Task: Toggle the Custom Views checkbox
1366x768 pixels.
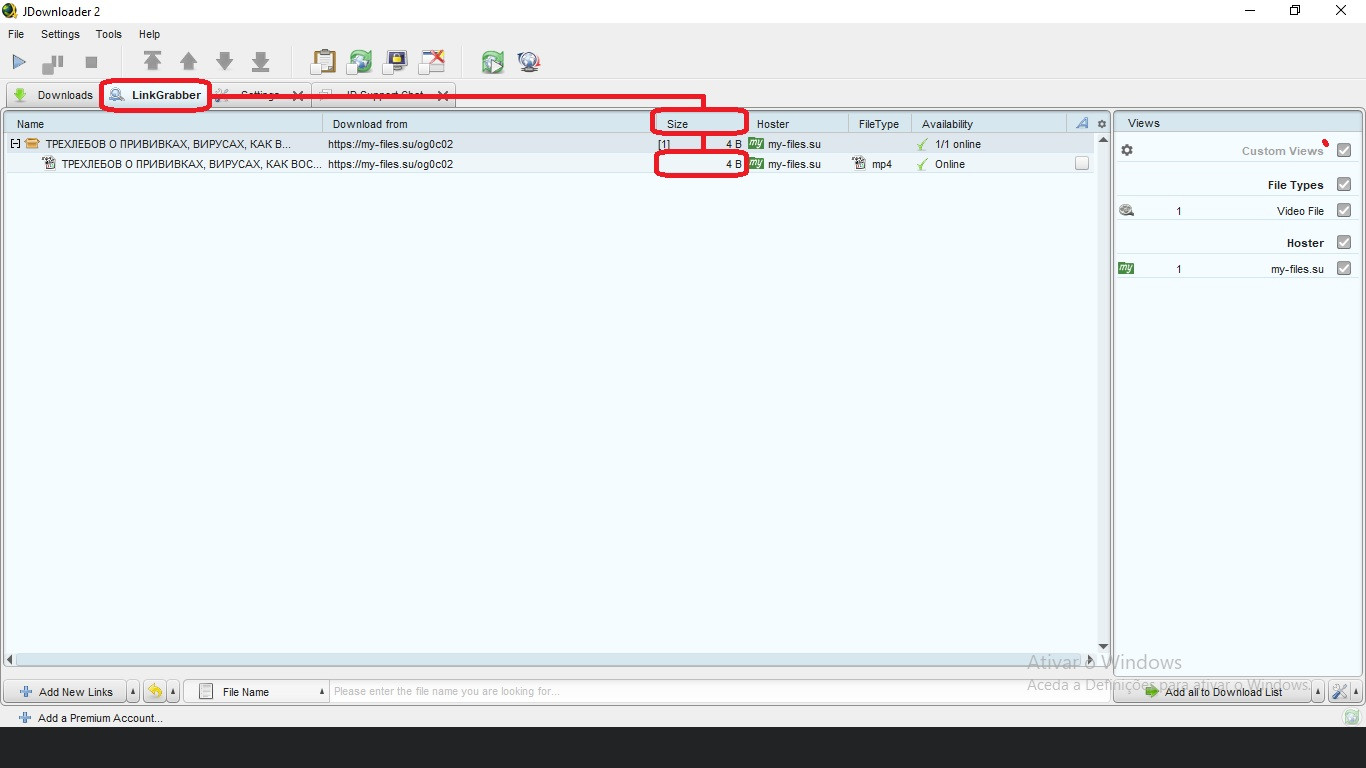Action: pos(1344,150)
